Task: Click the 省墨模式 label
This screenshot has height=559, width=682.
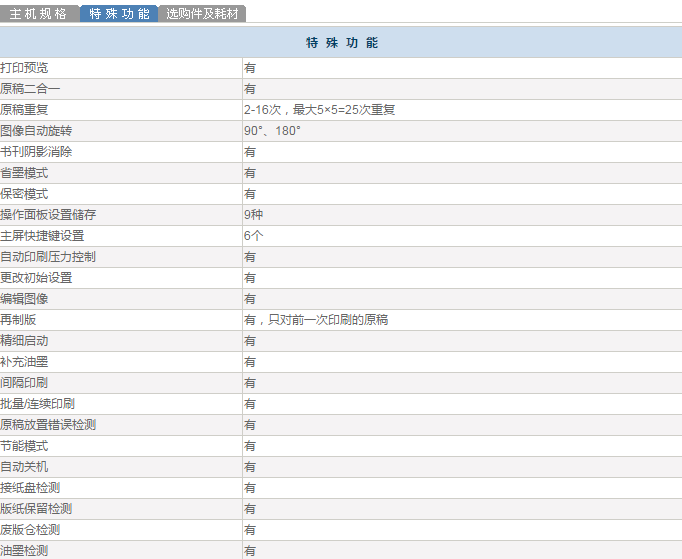Action: point(24,173)
